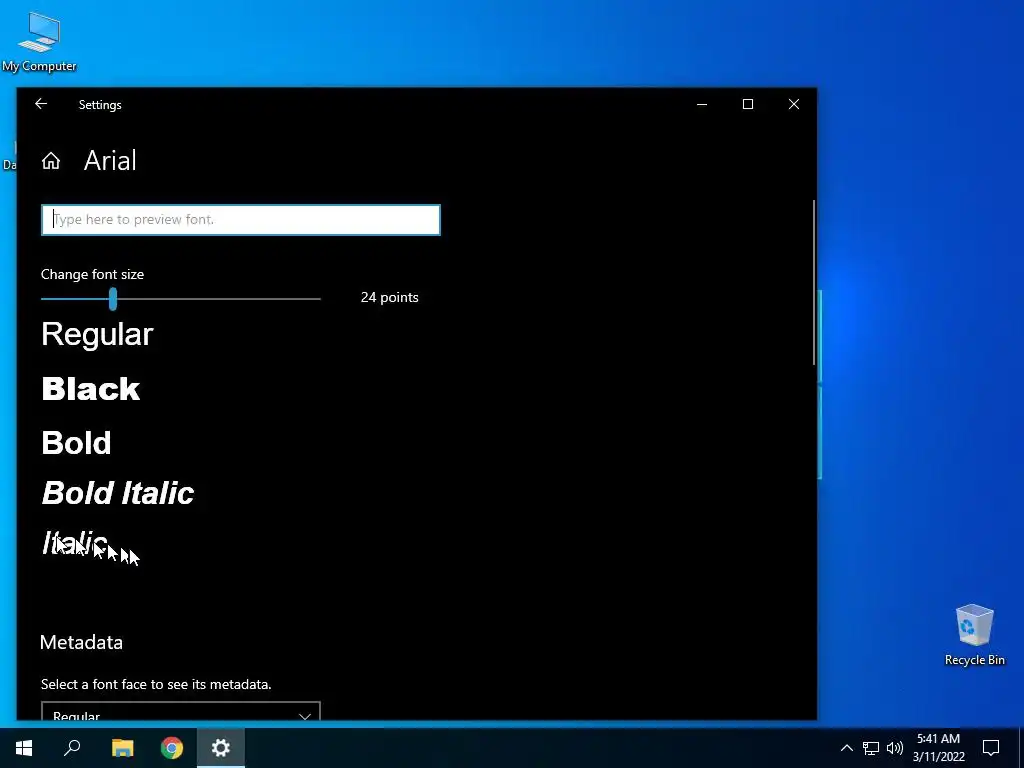
Task: Maximize the Settings window
Action: pyautogui.click(x=748, y=104)
